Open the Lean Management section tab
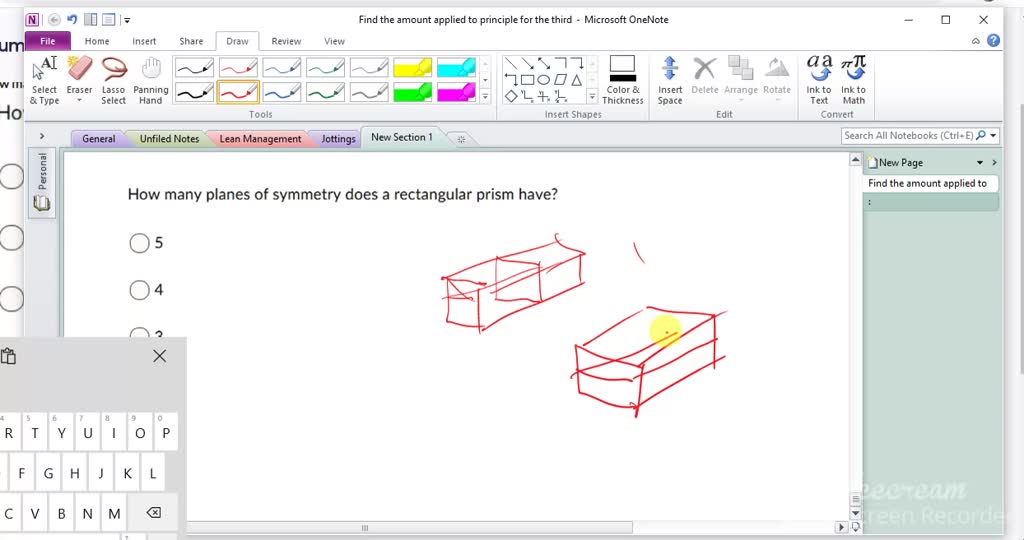Screen dimensions: 1024x540 (x=259, y=139)
